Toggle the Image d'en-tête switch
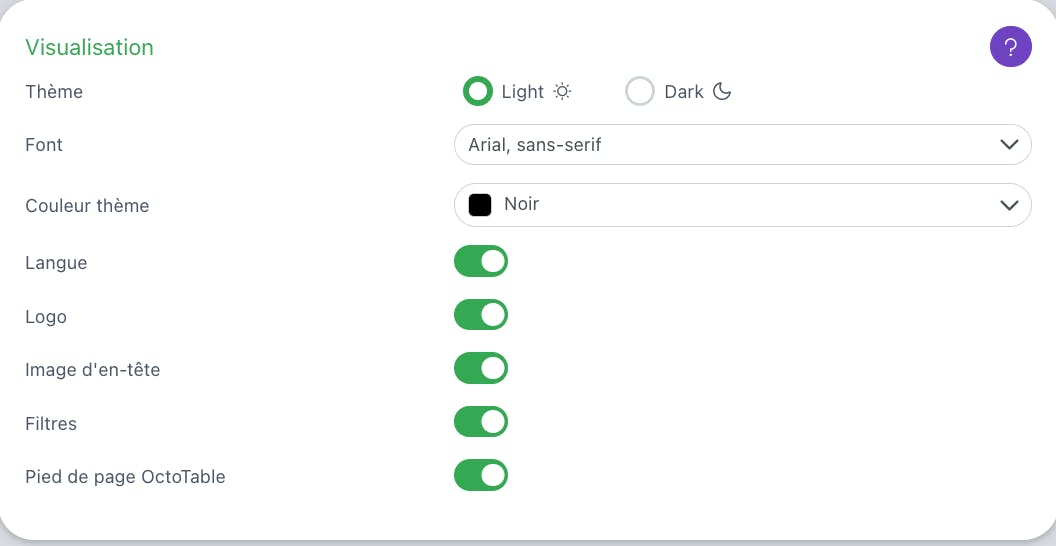Viewport: 1056px width, 546px height. click(481, 369)
